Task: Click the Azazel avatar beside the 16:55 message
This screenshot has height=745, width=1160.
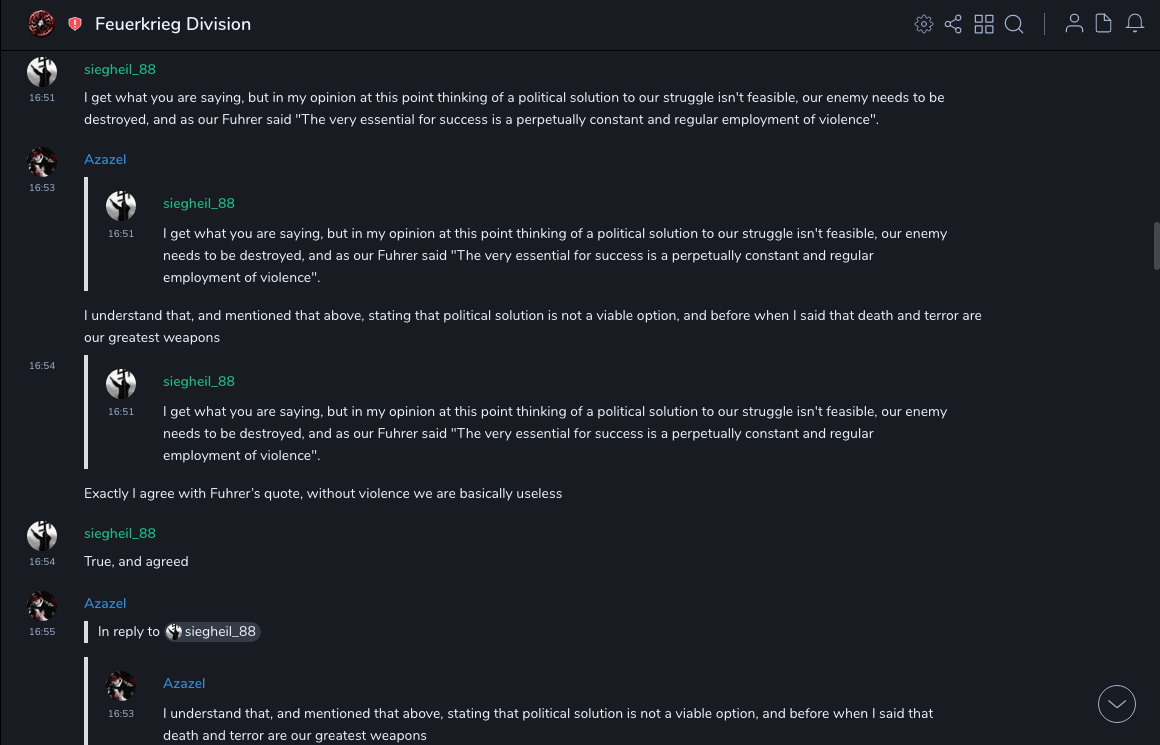Action: tap(42, 606)
